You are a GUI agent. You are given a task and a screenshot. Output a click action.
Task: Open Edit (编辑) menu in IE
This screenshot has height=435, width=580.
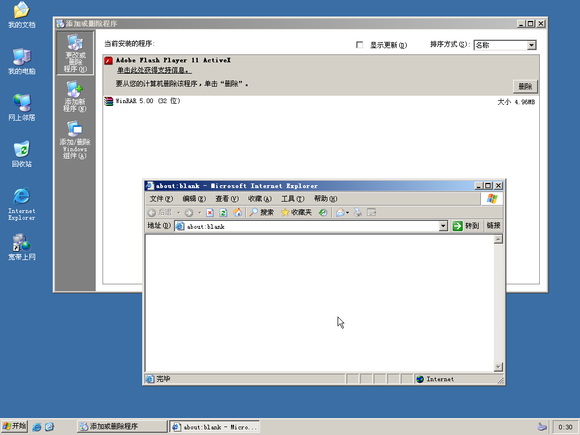point(194,199)
